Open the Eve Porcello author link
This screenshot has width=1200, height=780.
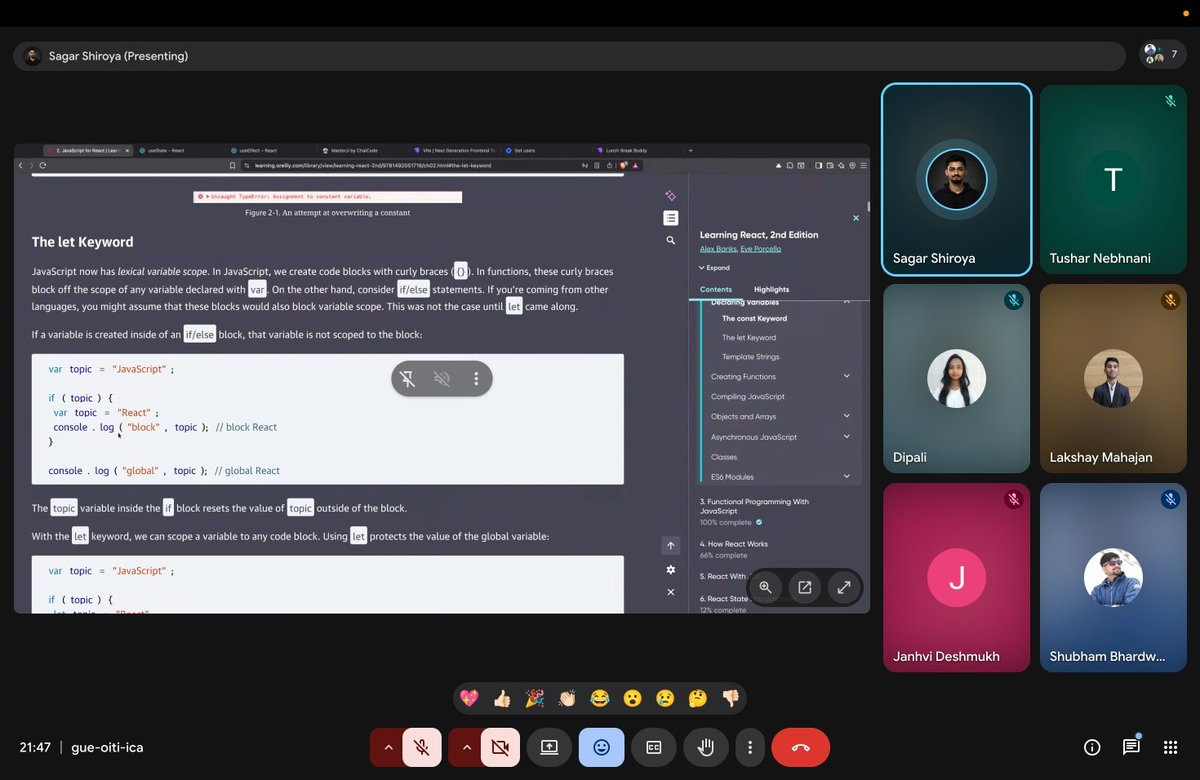762,248
